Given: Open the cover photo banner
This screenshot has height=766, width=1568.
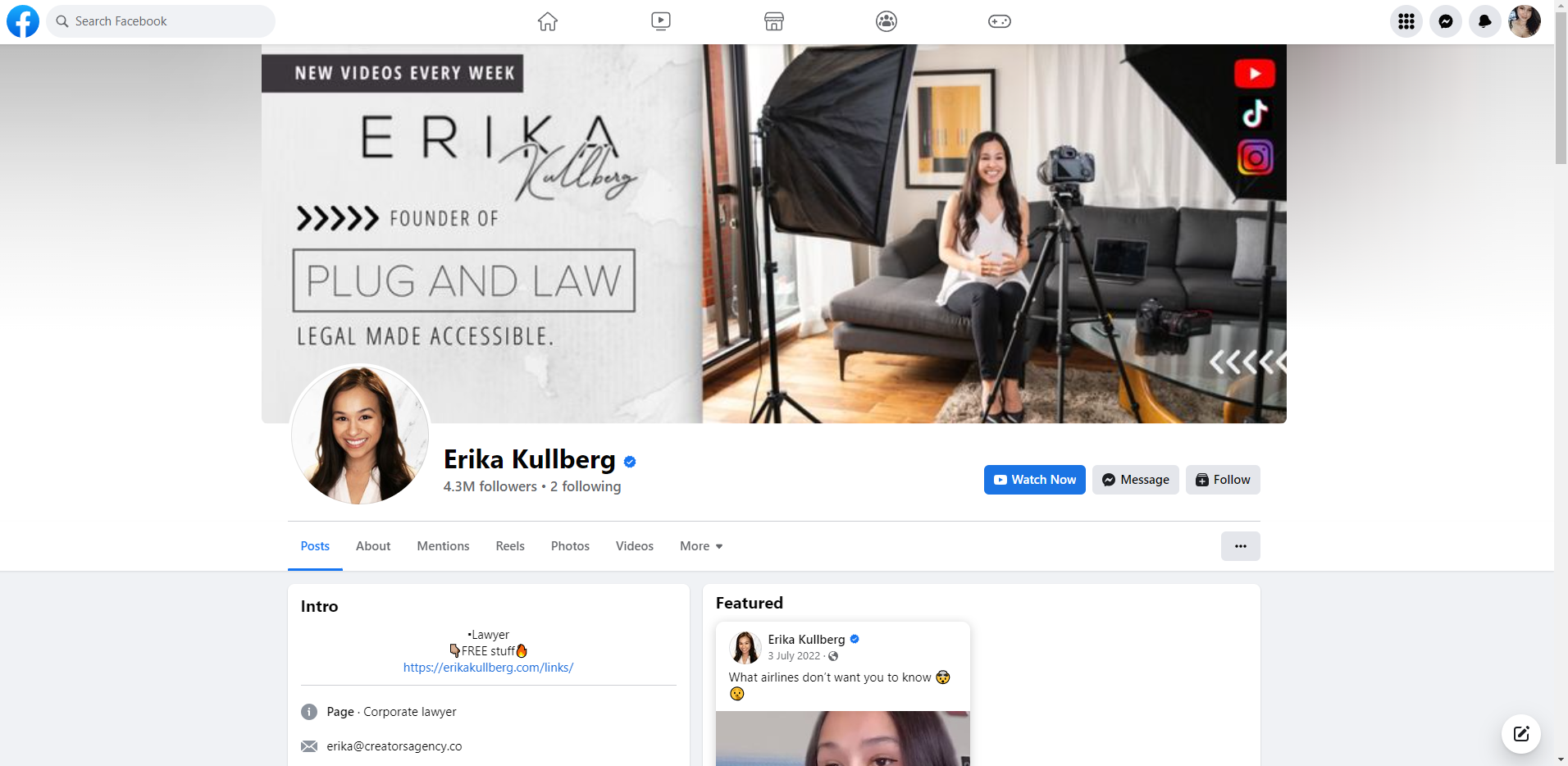Looking at the screenshot, I should [x=774, y=234].
